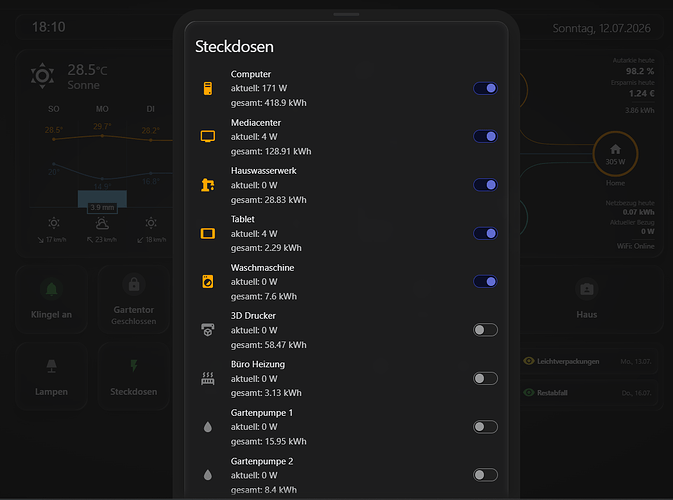Click the 1.24 € Ersparnis value

point(642,93)
